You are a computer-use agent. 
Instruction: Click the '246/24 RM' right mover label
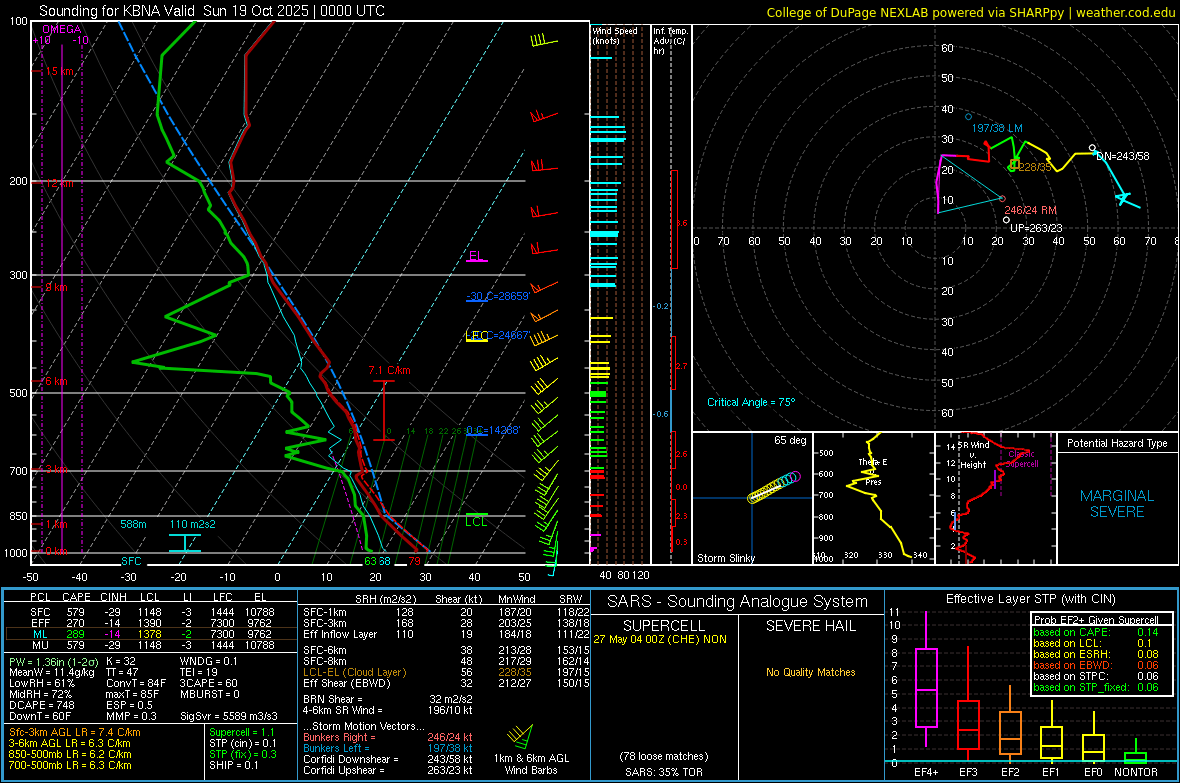click(1030, 210)
